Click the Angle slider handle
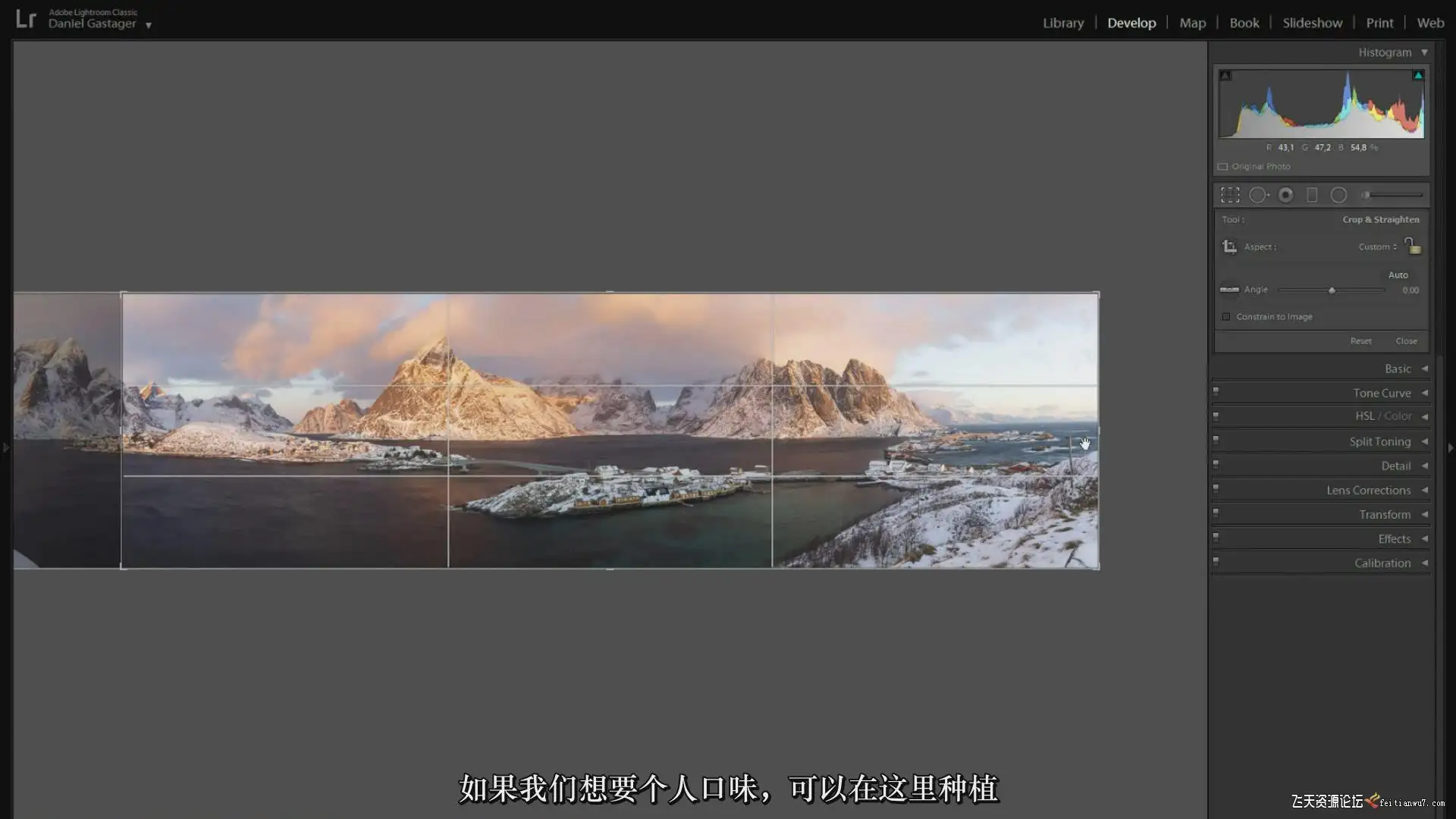 pyautogui.click(x=1332, y=290)
